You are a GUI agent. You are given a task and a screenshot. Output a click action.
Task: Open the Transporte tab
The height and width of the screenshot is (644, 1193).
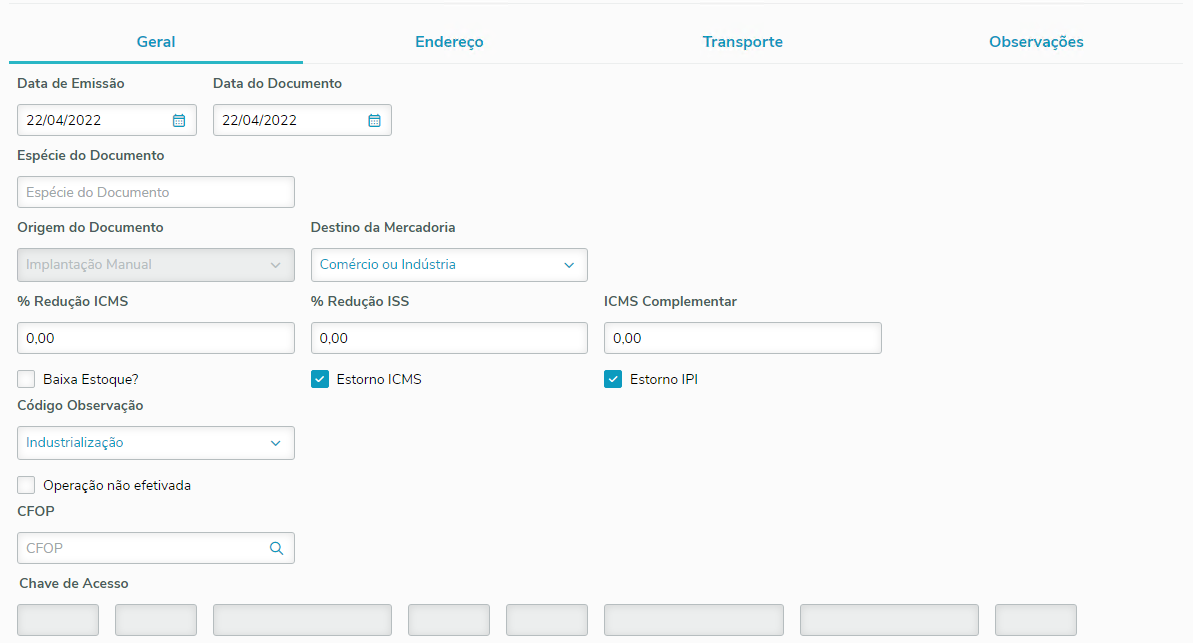tap(742, 42)
